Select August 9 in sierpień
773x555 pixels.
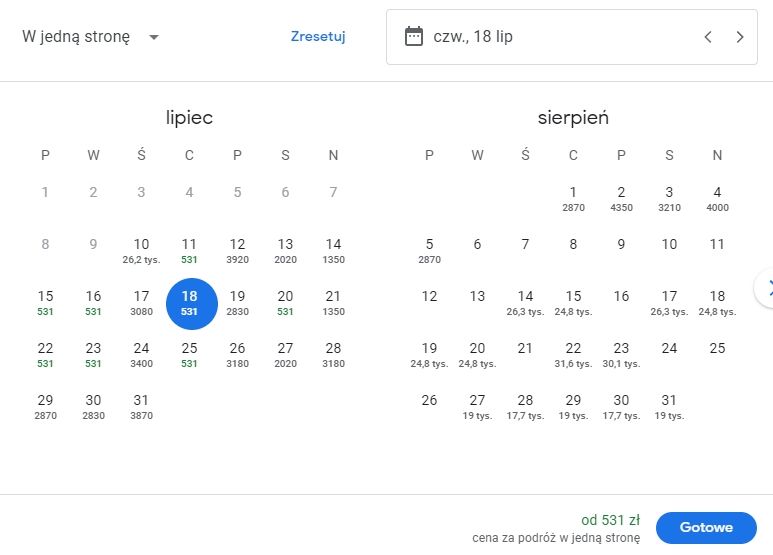tap(621, 244)
